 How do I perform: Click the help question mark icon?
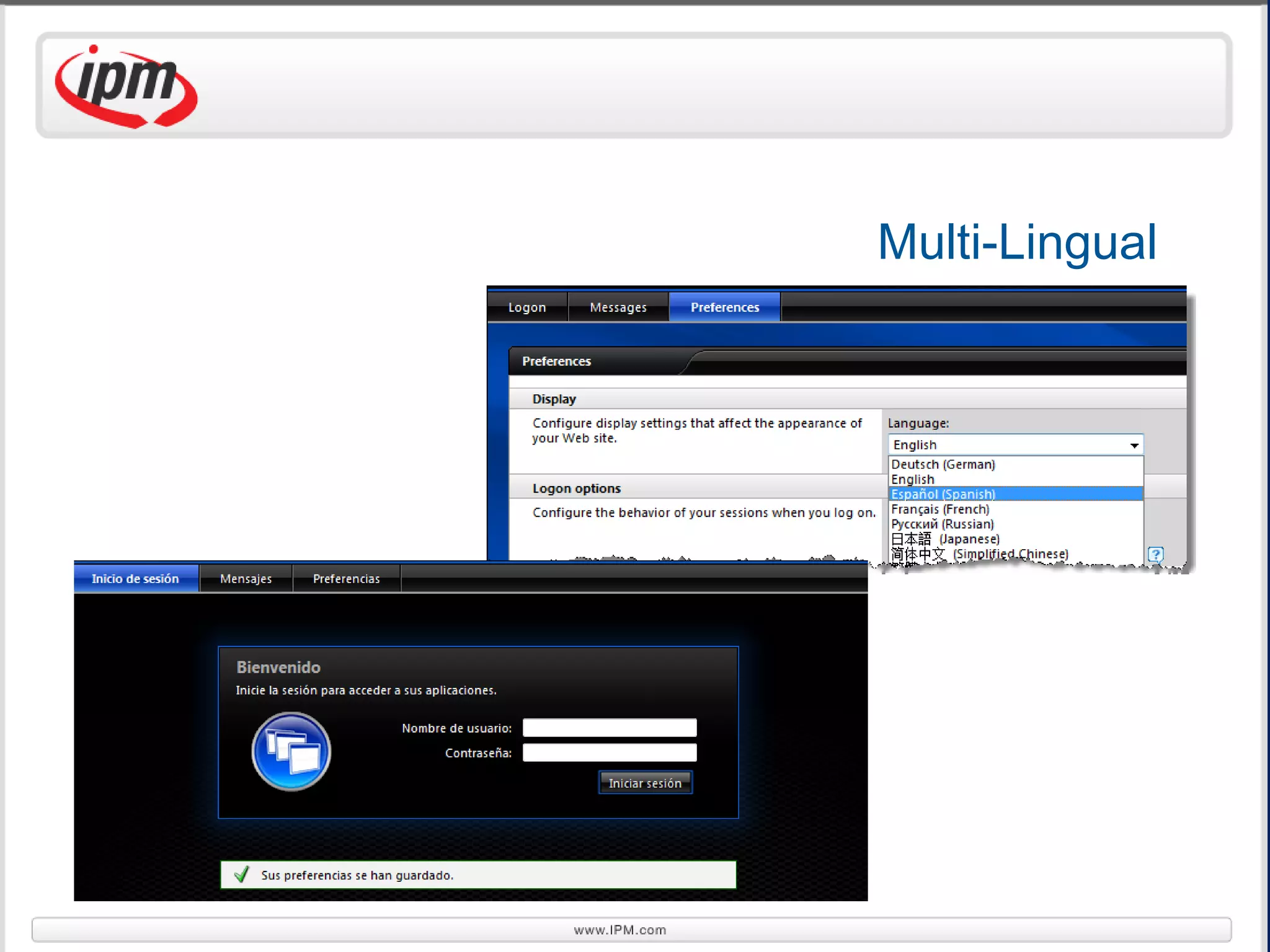(x=1155, y=554)
